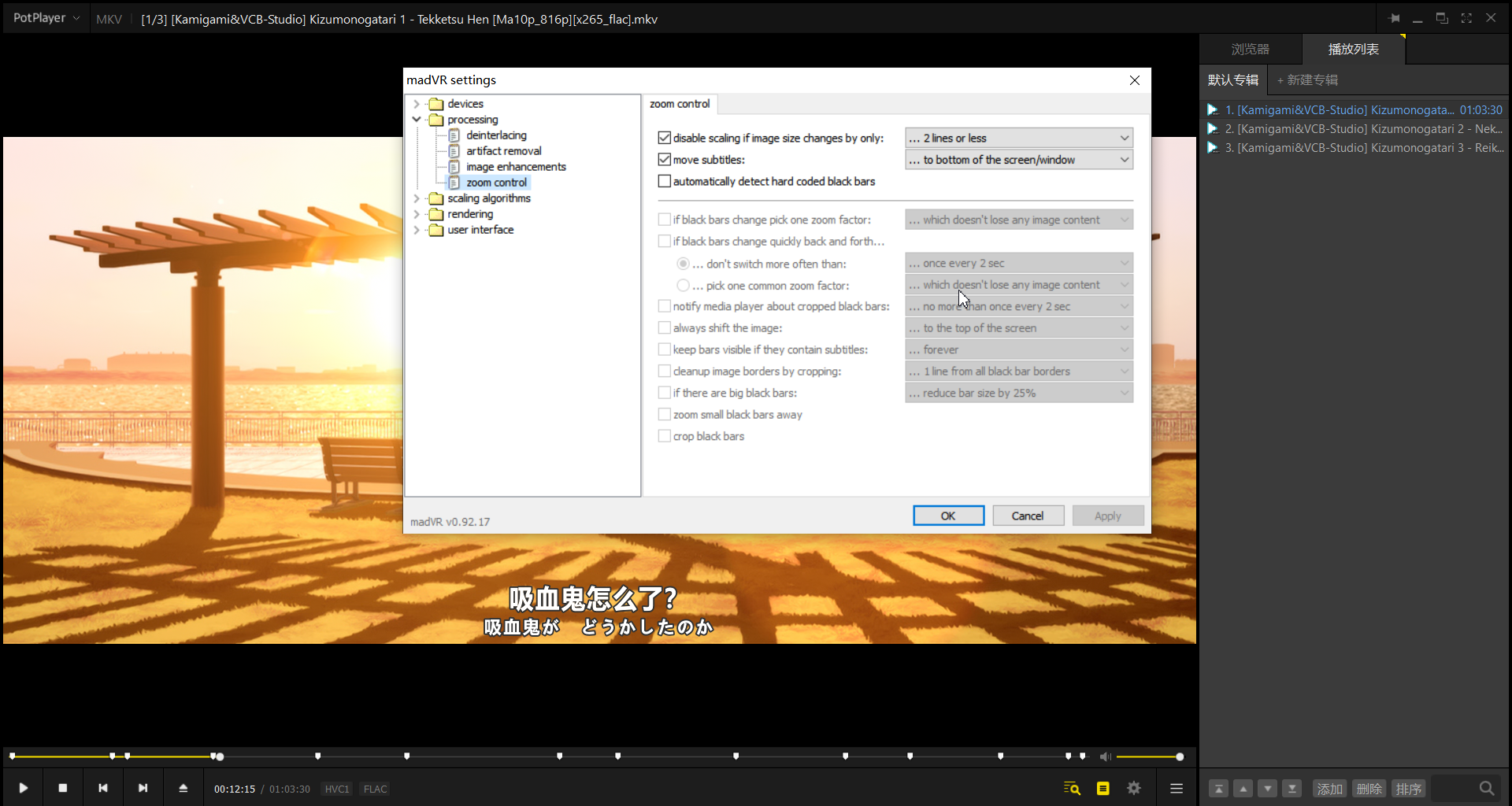This screenshot has height=806, width=1512.
Task: Click Apply in madVR settings
Action: (1107, 516)
